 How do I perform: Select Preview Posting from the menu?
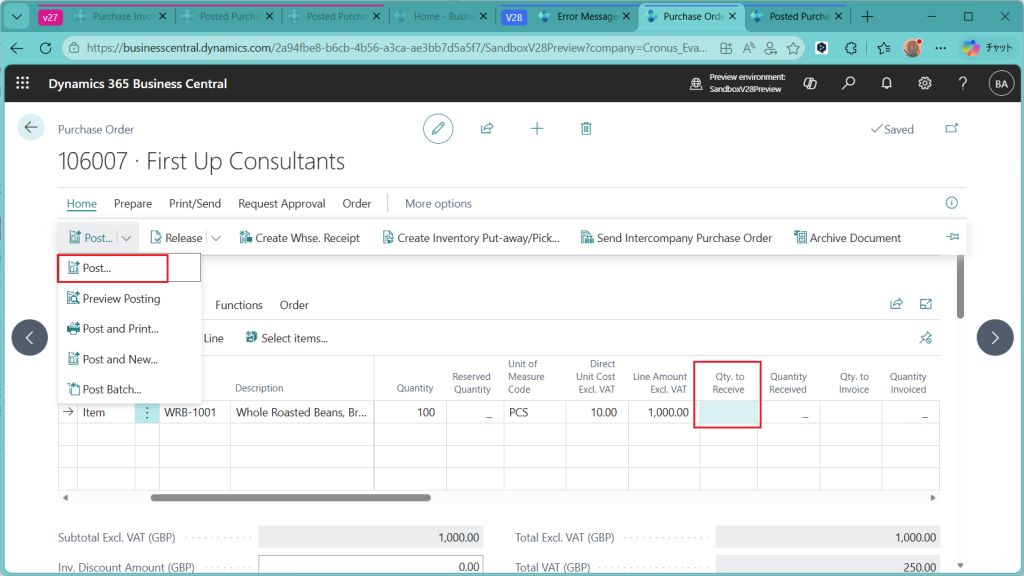(x=120, y=298)
